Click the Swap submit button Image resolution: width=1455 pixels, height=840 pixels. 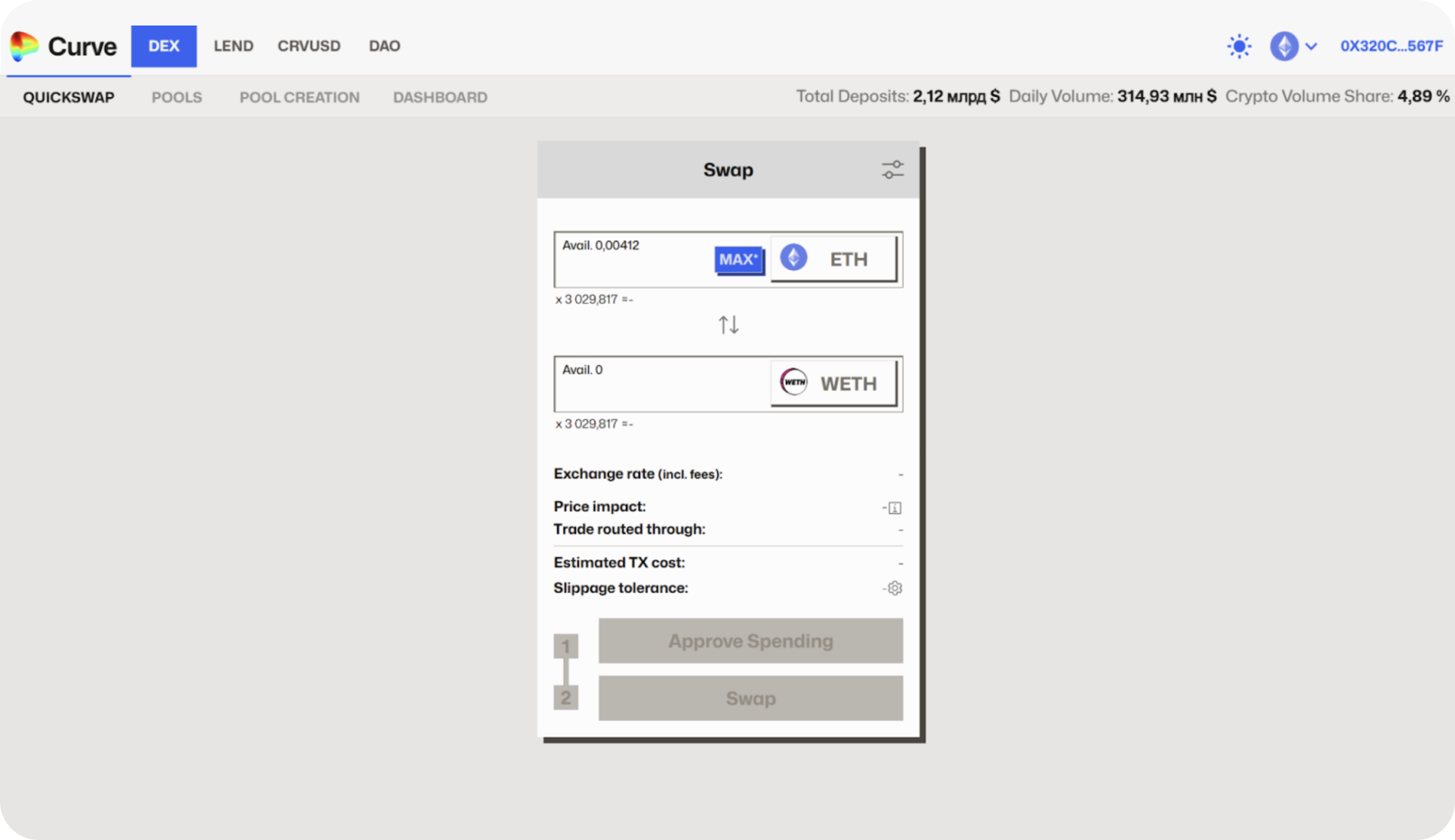[751, 699]
